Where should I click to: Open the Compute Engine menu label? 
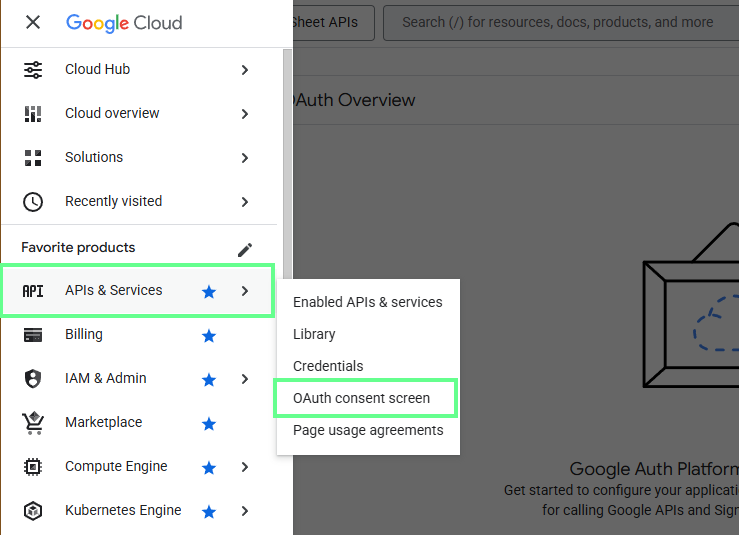coord(116,466)
